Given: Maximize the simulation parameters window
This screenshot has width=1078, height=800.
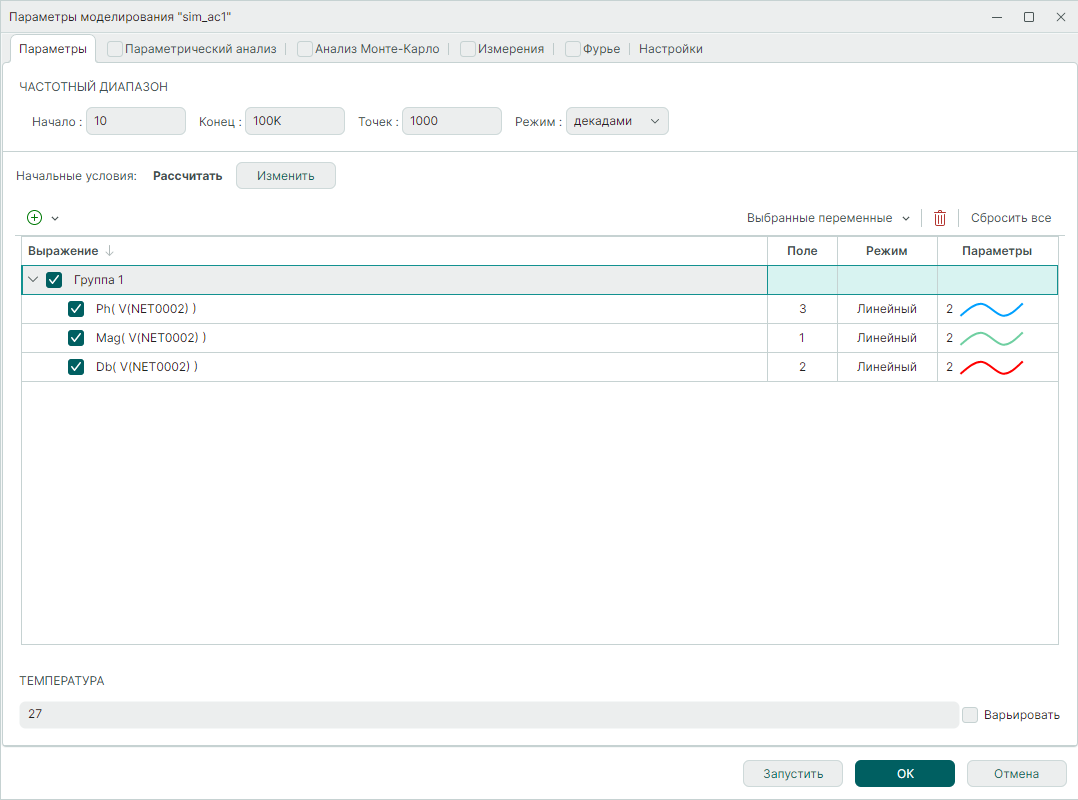Looking at the screenshot, I should click(1028, 17).
